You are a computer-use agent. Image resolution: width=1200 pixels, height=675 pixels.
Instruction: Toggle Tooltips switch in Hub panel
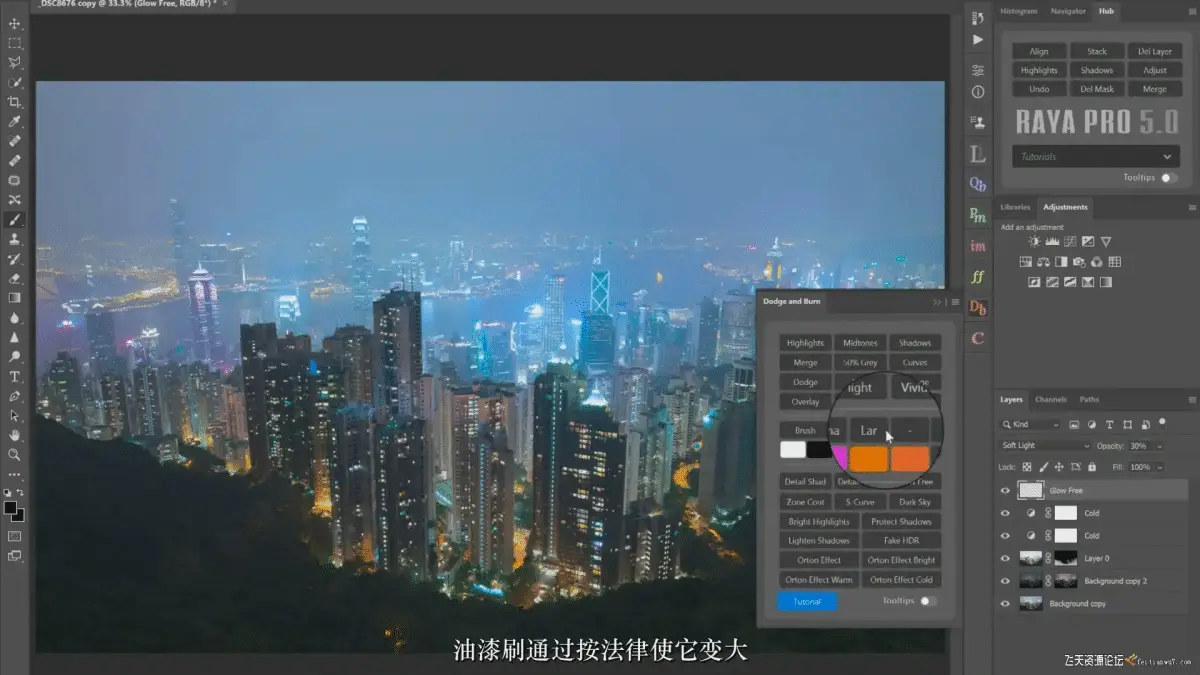(1168, 178)
